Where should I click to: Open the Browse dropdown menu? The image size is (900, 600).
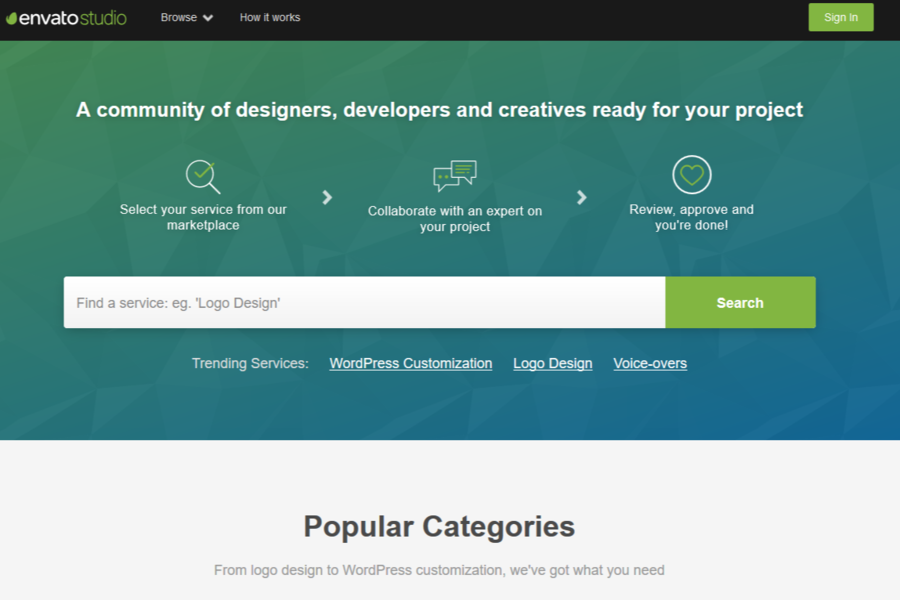pyautogui.click(x=187, y=18)
